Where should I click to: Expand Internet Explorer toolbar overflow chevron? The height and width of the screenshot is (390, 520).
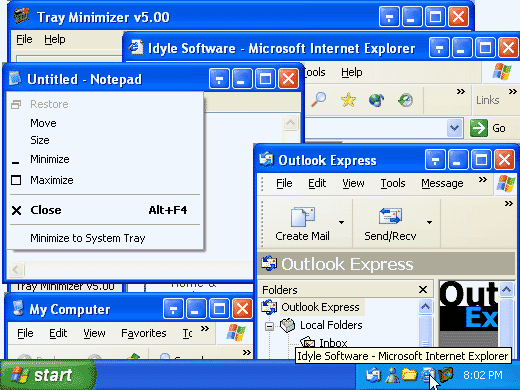coord(461,91)
